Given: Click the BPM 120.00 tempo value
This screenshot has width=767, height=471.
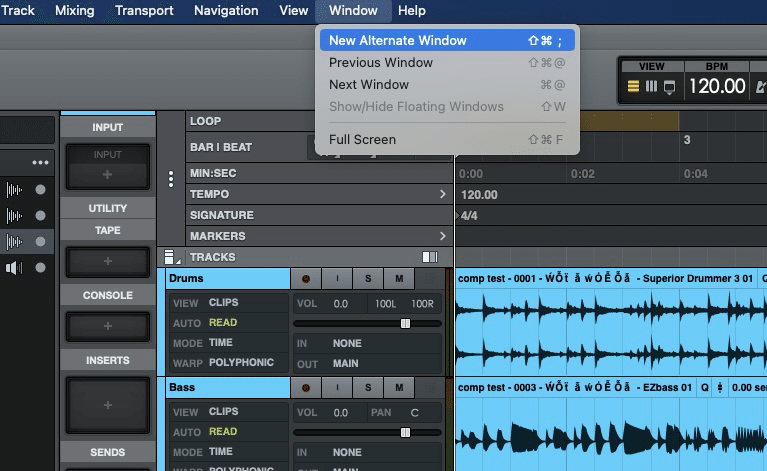Looking at the screenshot, I should pos(717,87).
